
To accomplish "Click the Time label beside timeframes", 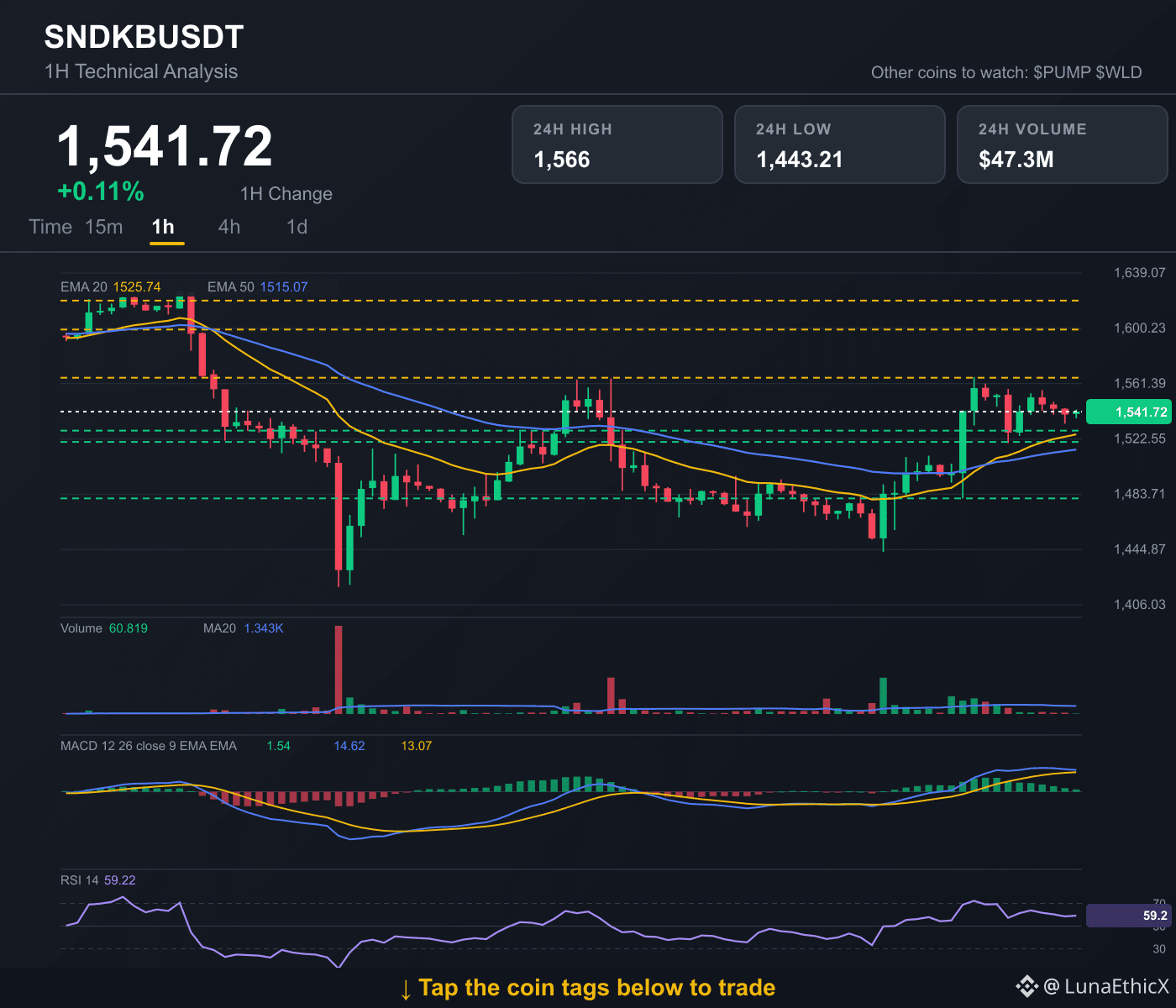I will pos(50,227).
